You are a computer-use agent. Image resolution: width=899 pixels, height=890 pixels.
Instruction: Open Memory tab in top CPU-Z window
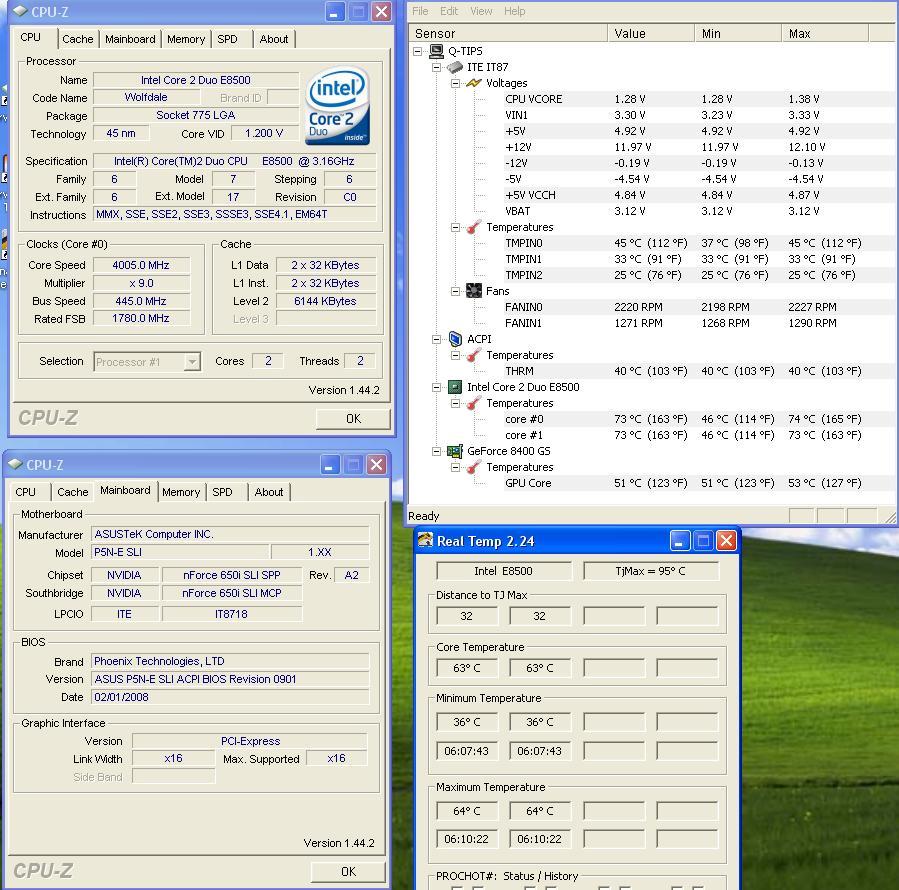click(186, 39)
